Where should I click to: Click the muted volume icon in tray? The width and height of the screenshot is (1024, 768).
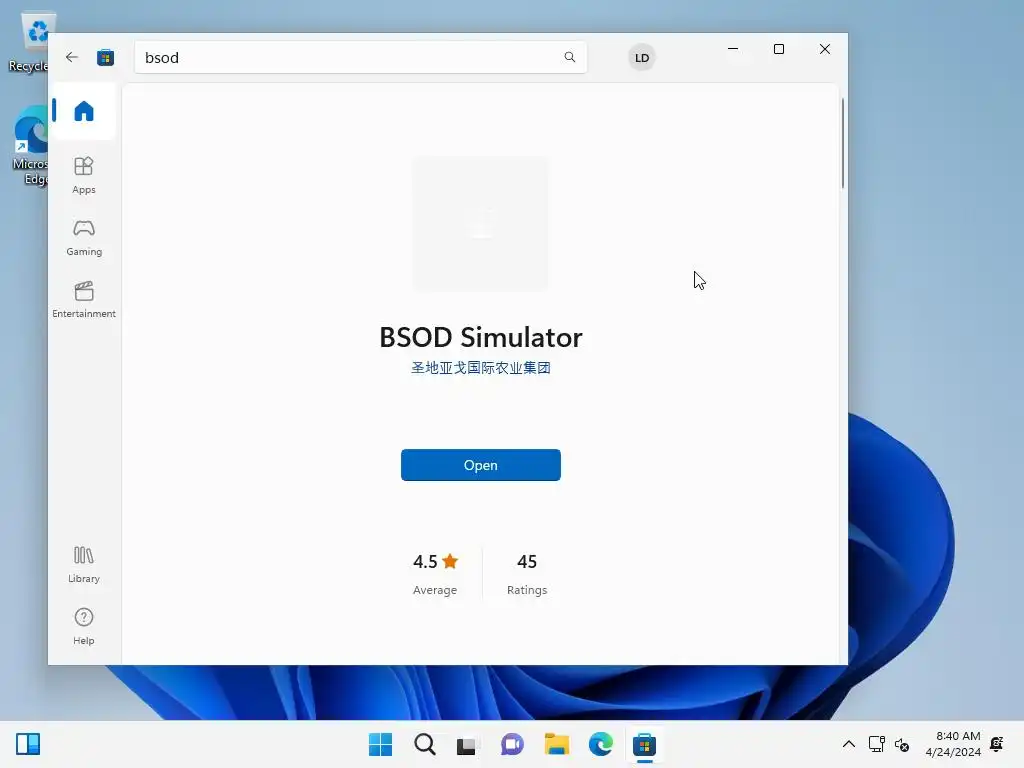902,744
